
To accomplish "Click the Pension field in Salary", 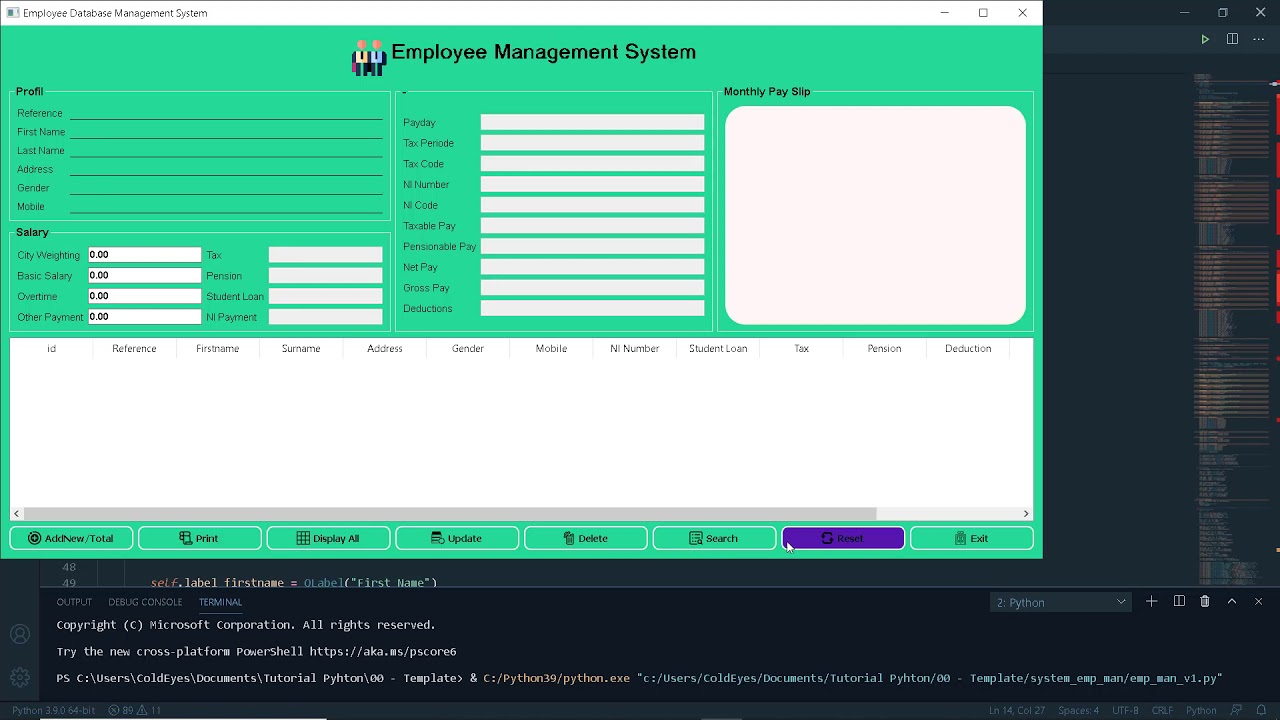I will pyautogui.click(x=325, y=275).
